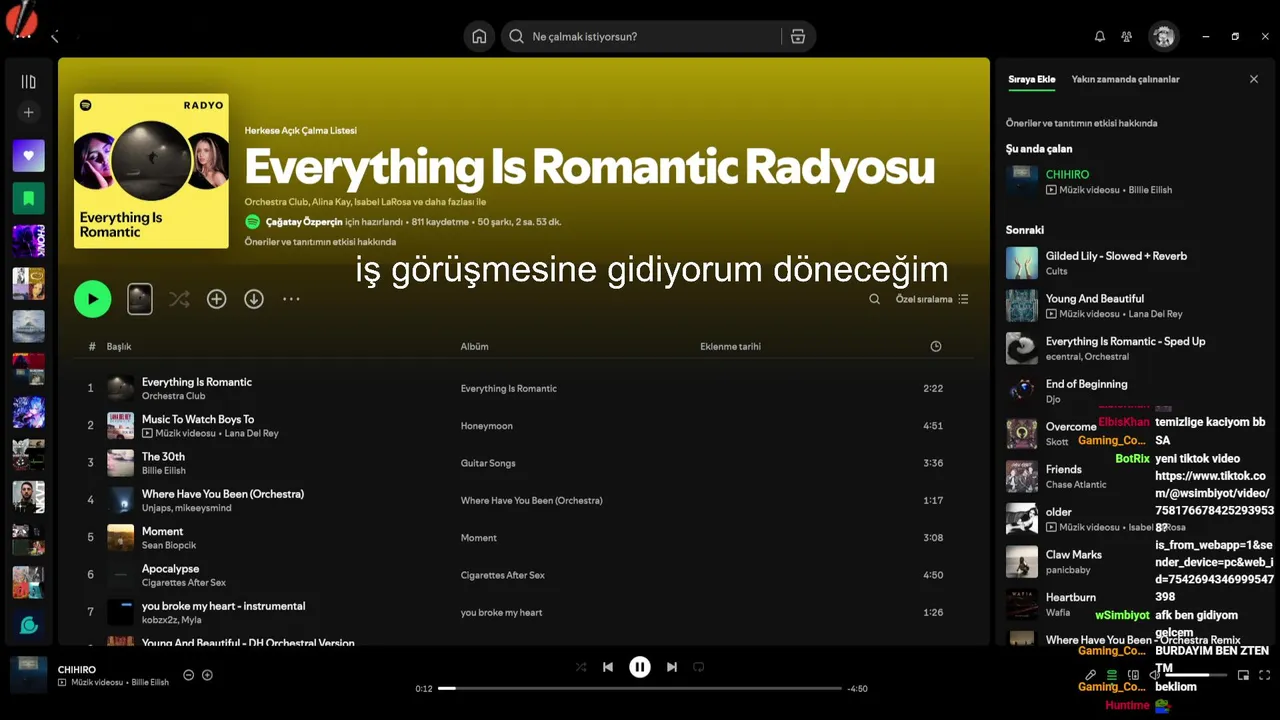Toggle playlist smart shuffle
This screenshot has height=720, width=1280.
point(179,299)
